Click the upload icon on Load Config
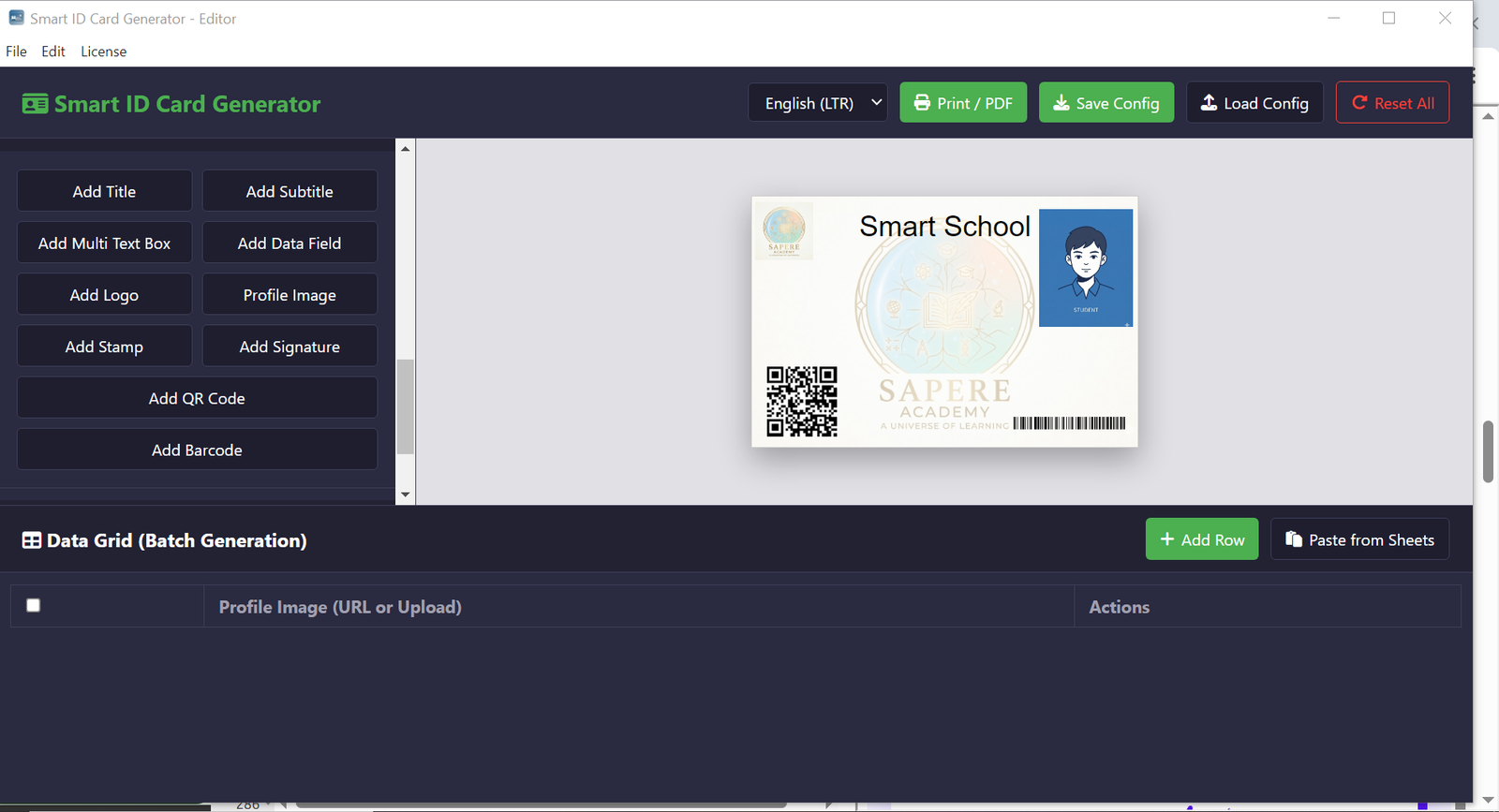Image resolution: width=1499 pixels, height=812 pixels. coord(1209,103)
